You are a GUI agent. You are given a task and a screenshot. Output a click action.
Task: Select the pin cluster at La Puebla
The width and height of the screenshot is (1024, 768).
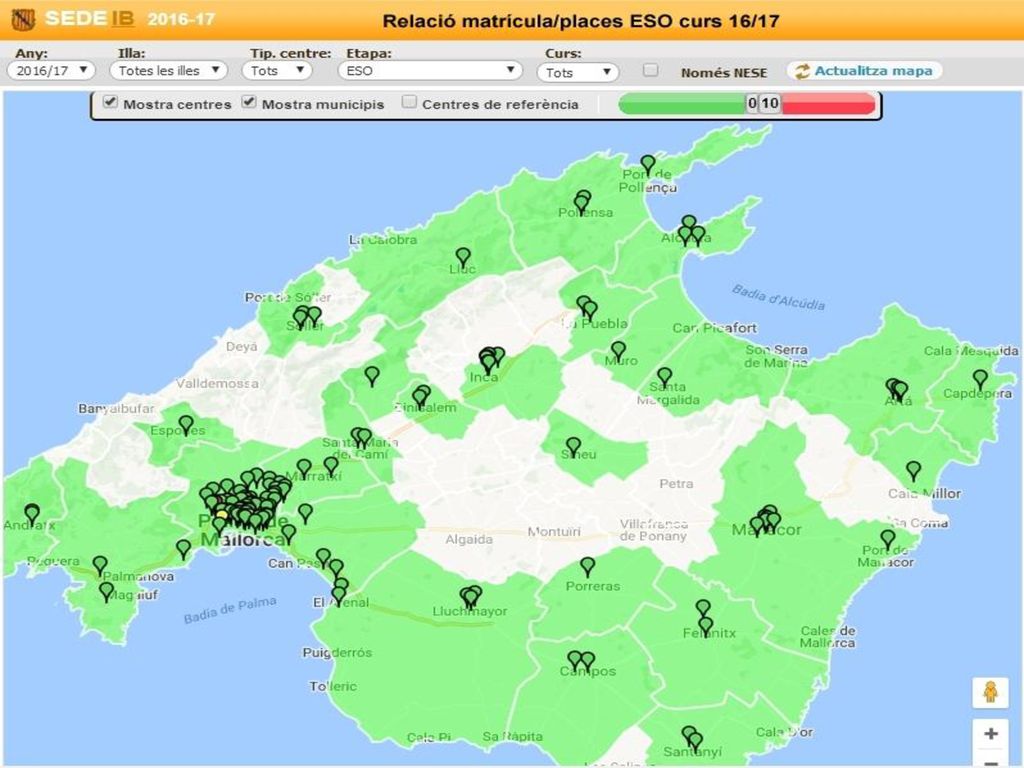[x=587, y=308]
